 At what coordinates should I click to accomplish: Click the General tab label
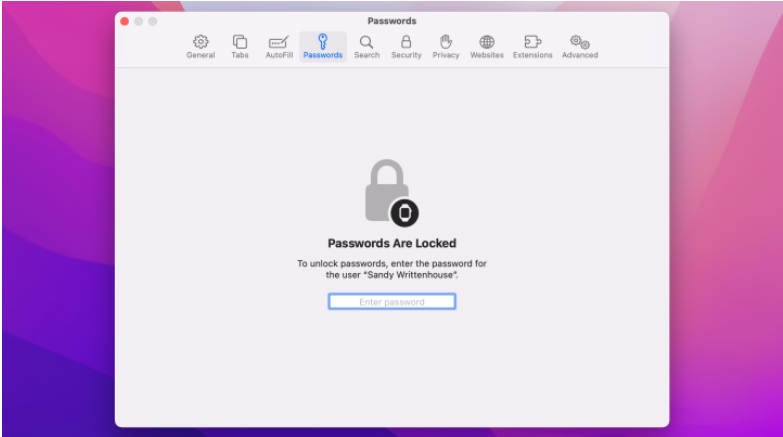(201, 55)
